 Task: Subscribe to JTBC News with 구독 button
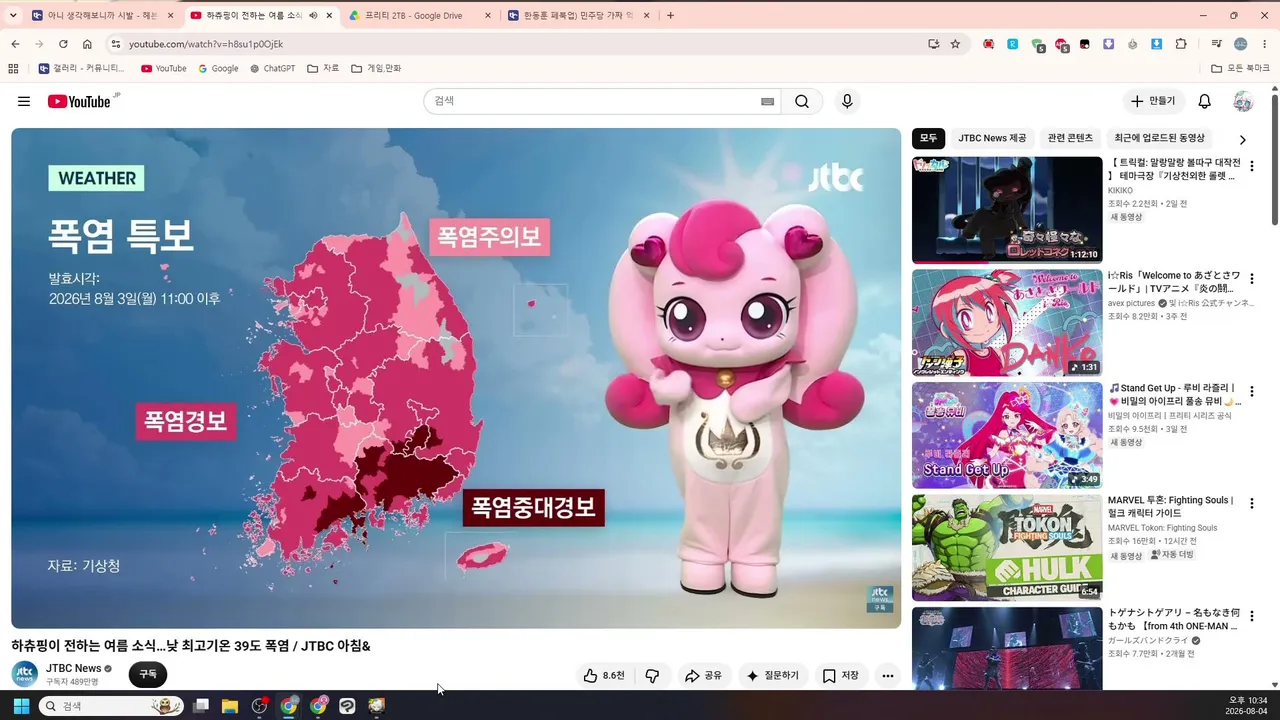point(148,675)
